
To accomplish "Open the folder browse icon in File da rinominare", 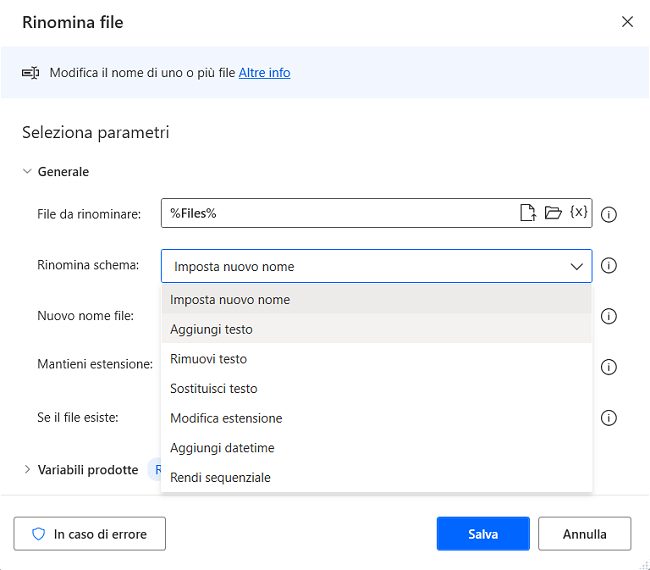I will pos(553,213).
